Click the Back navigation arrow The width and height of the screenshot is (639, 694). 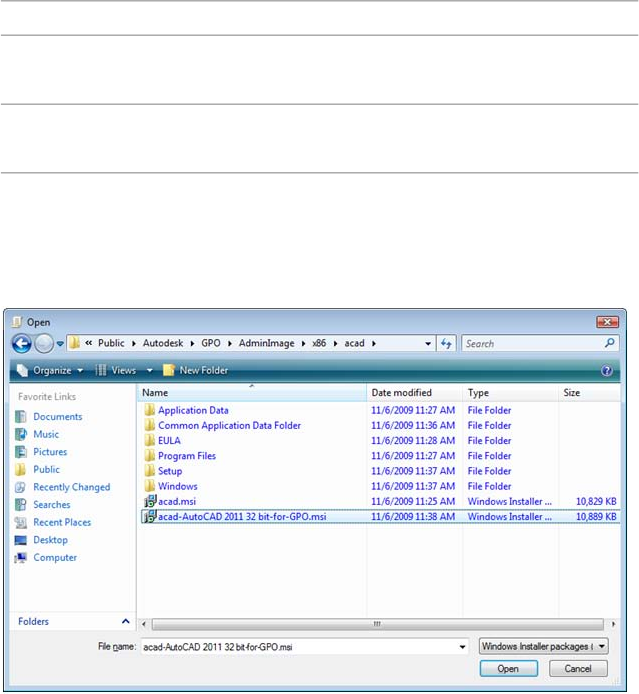click(x=21, y=343)
